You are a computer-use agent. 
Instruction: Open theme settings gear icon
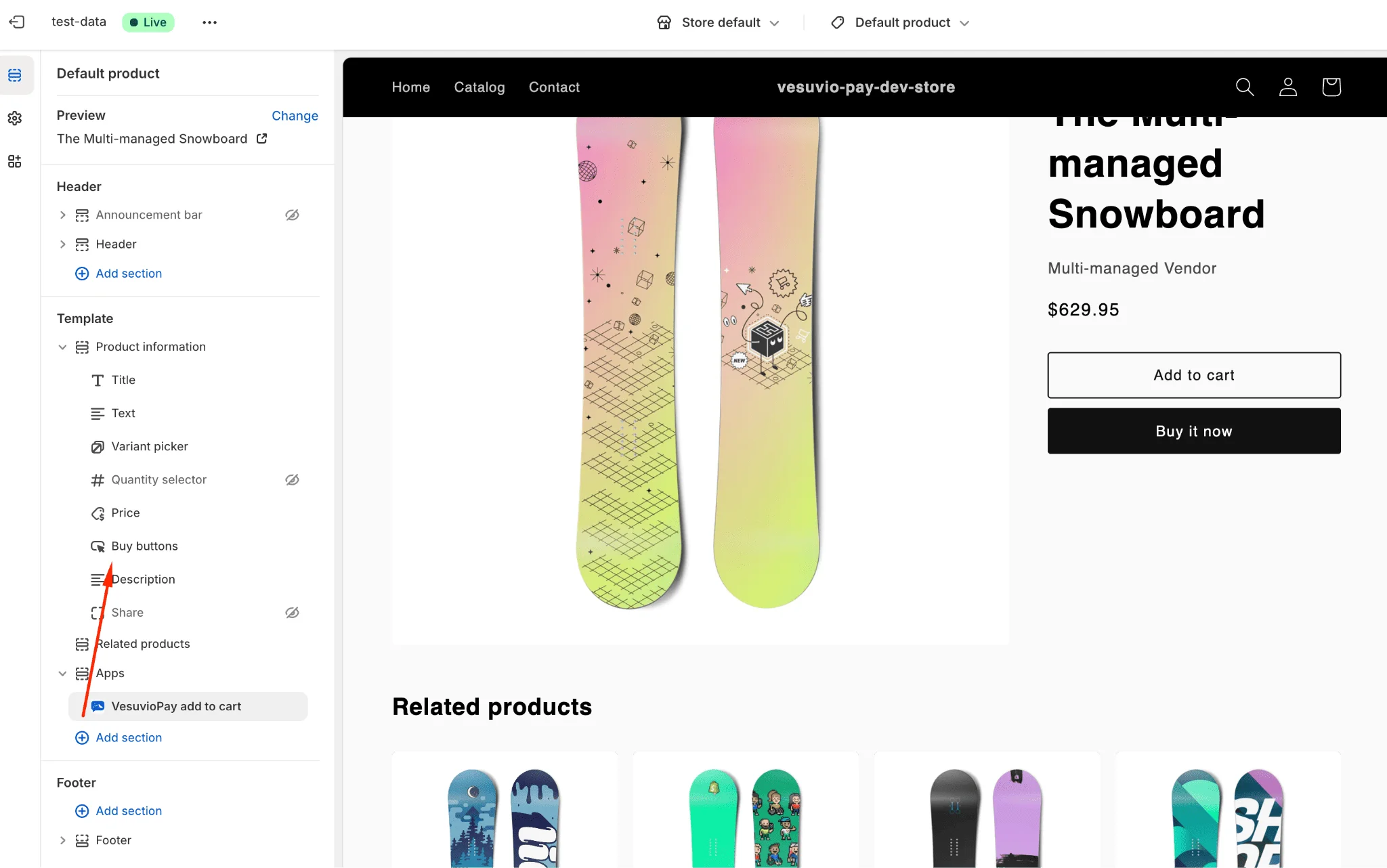coord(15,118)
